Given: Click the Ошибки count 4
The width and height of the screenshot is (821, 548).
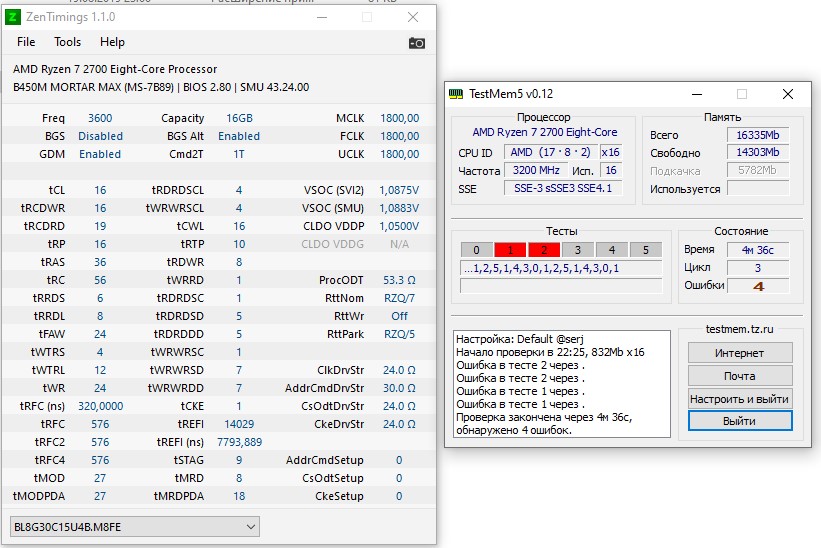Looking at the screenshot, I should (x=758, y=286).
